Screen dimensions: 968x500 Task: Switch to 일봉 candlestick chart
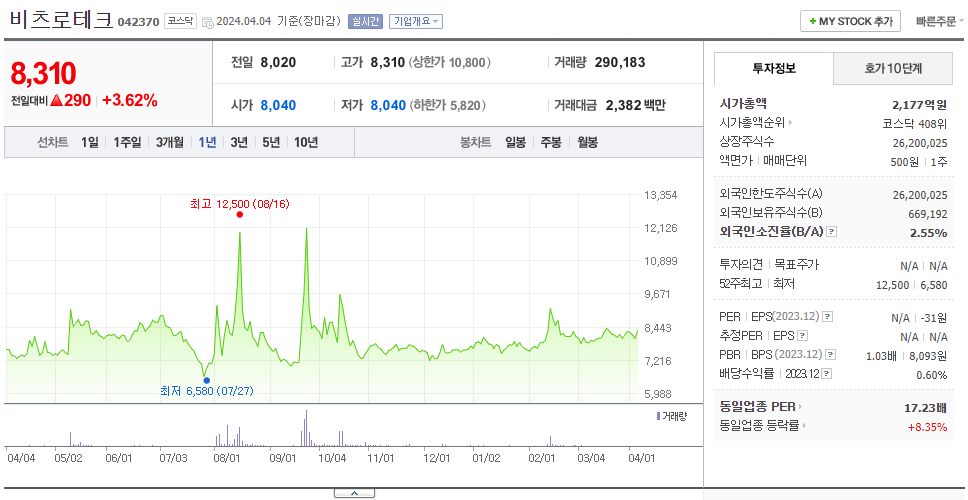(x=515, y=143)
